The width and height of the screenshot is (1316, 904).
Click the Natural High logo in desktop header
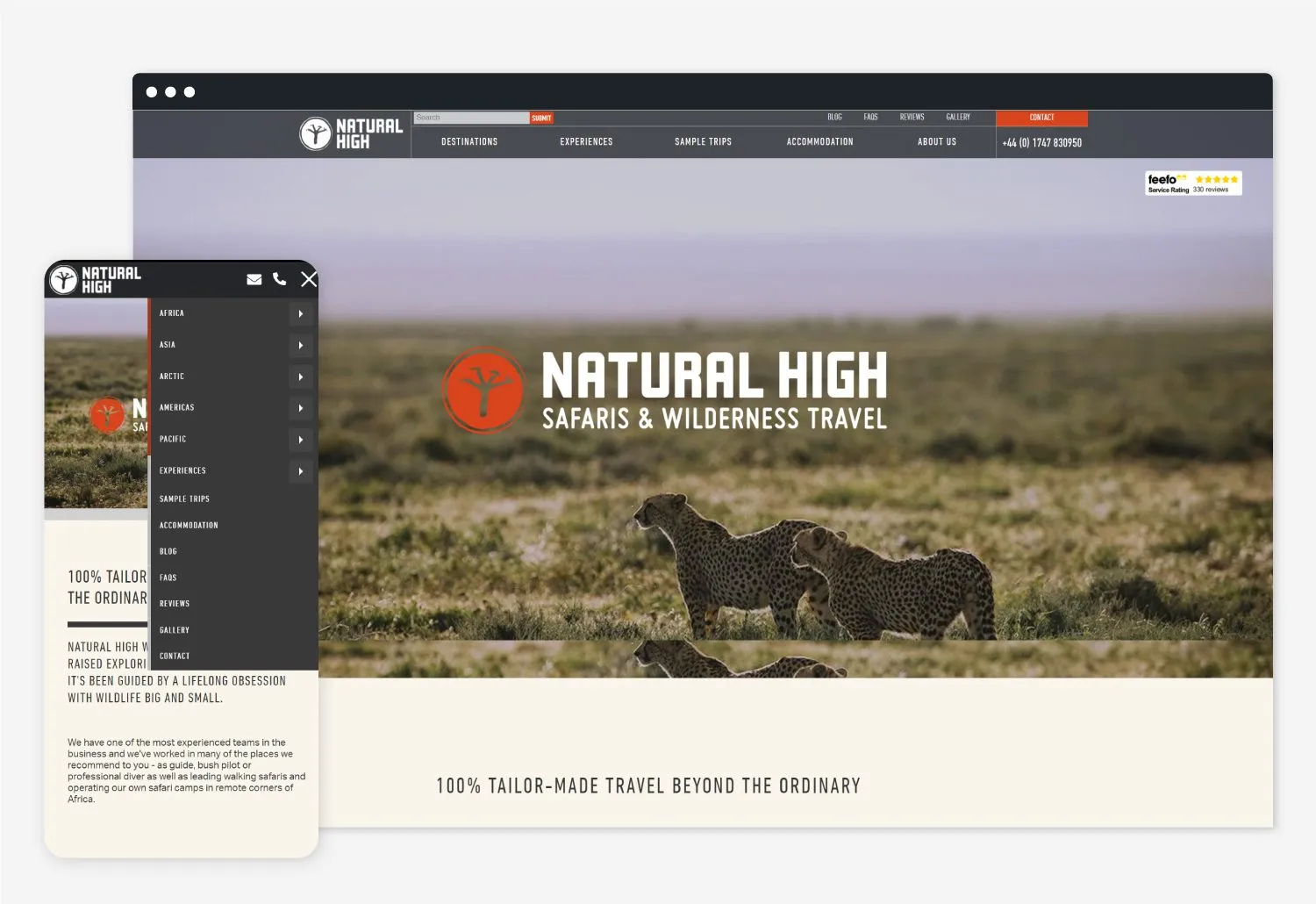tap(351, 133)
